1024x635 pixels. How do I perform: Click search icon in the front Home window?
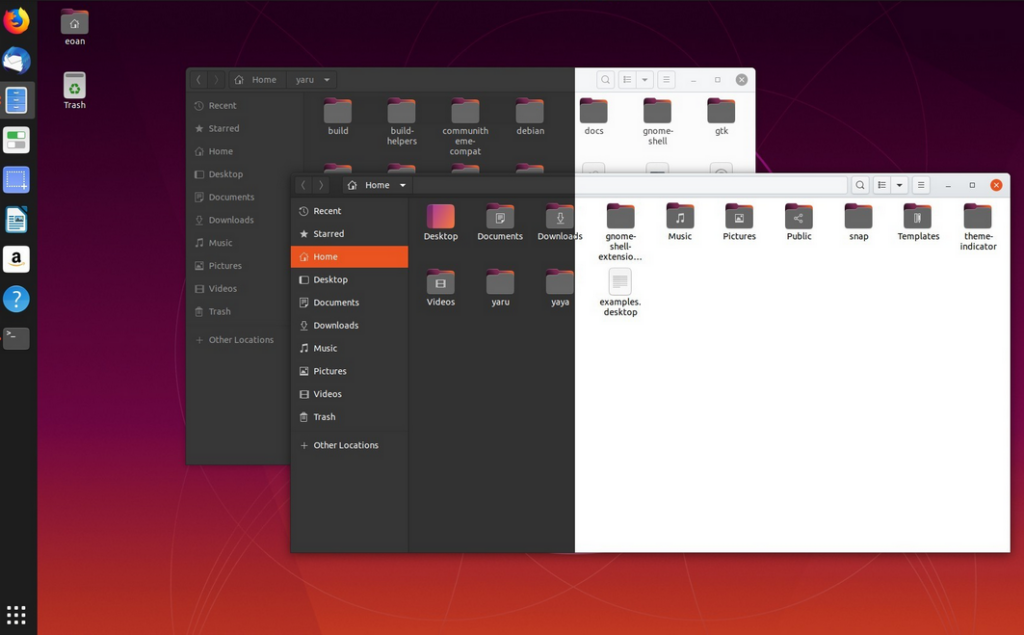[x=859, y=185]
